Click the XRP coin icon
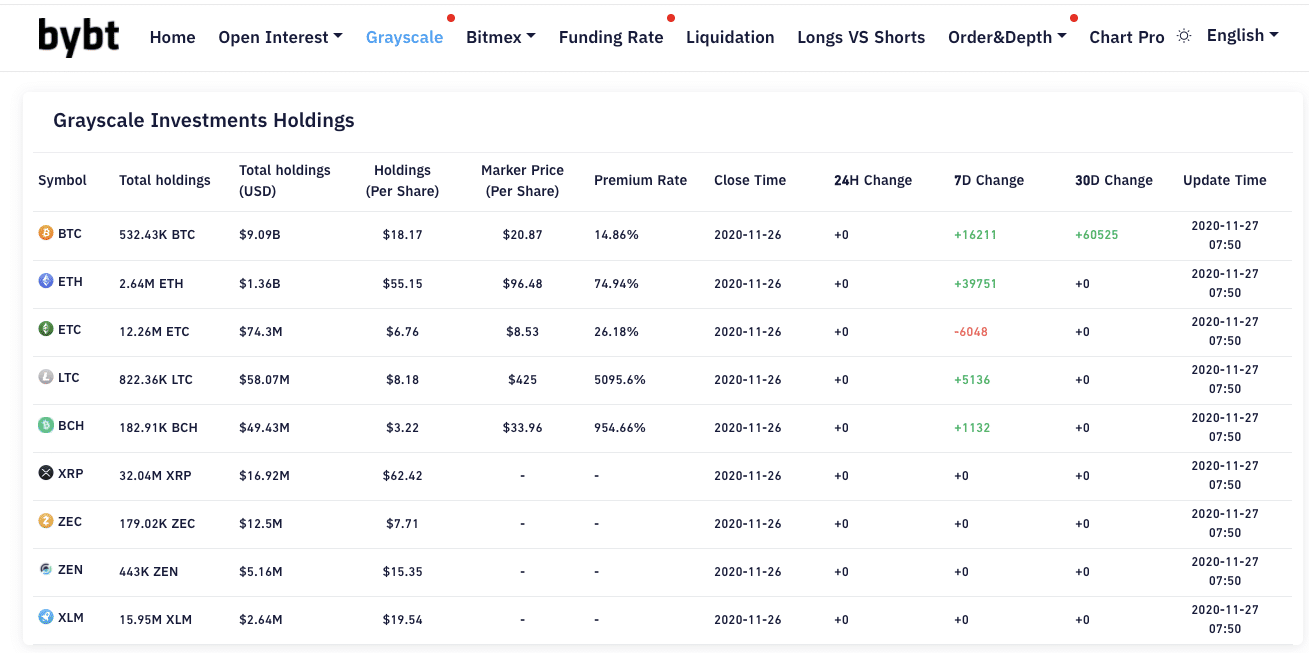 click(45, 473)
